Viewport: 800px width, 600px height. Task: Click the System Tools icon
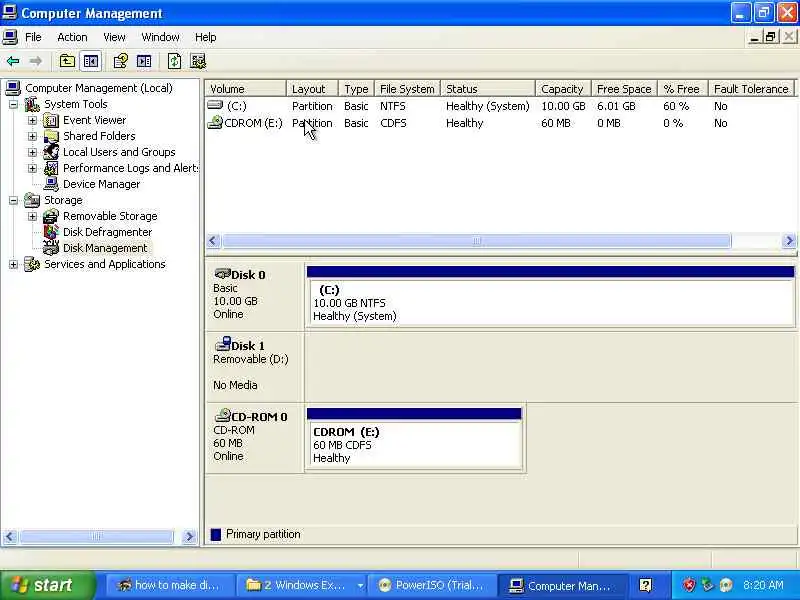[32, 104]
